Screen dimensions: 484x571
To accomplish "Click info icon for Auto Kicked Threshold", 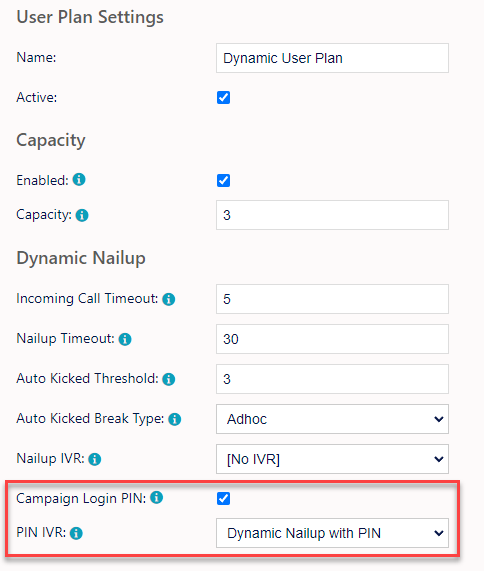I will pyautogui.click(x=169, y=379).
